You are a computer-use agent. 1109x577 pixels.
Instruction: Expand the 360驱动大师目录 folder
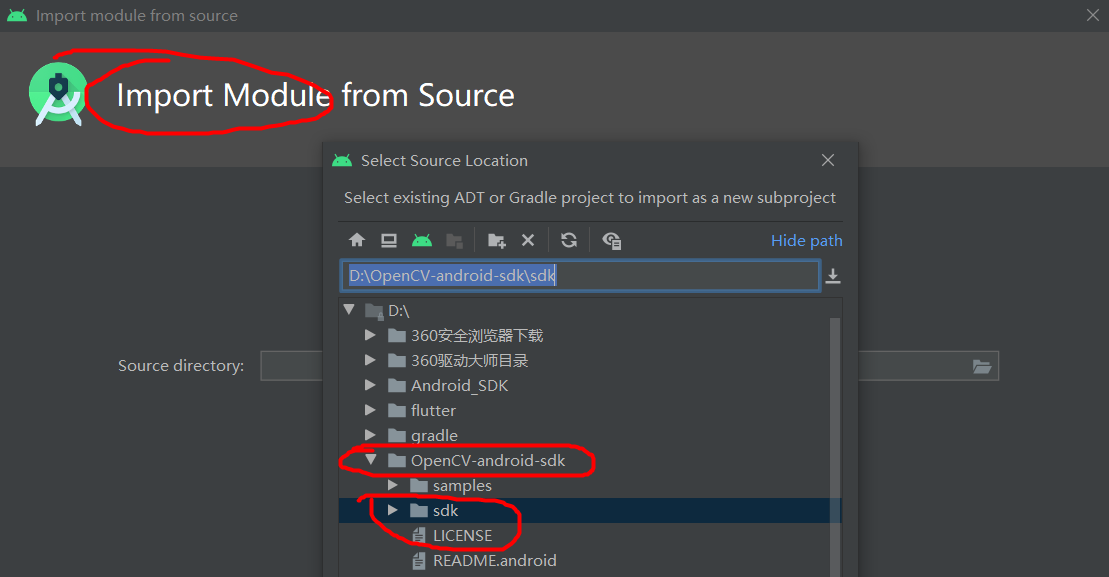click(x=370, y=360)
